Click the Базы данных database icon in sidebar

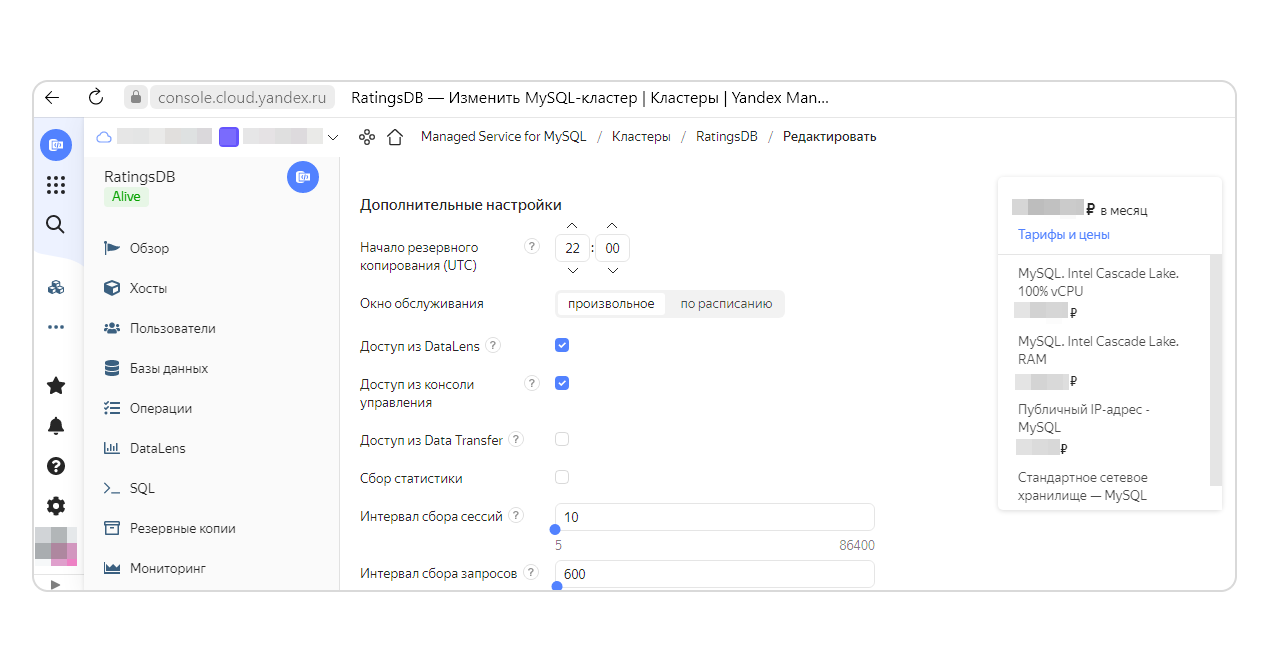112,368
